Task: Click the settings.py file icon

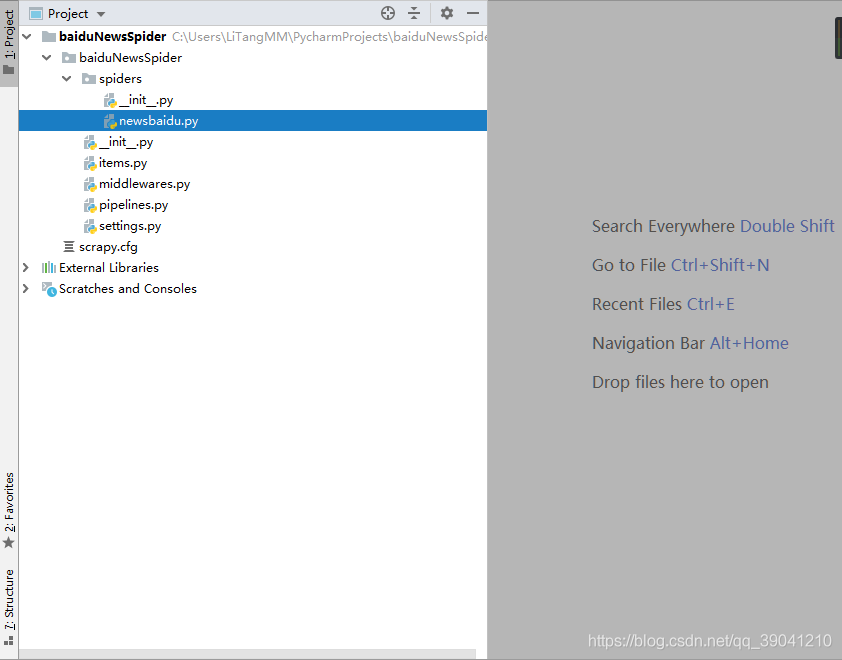Action: click(90, 226)
